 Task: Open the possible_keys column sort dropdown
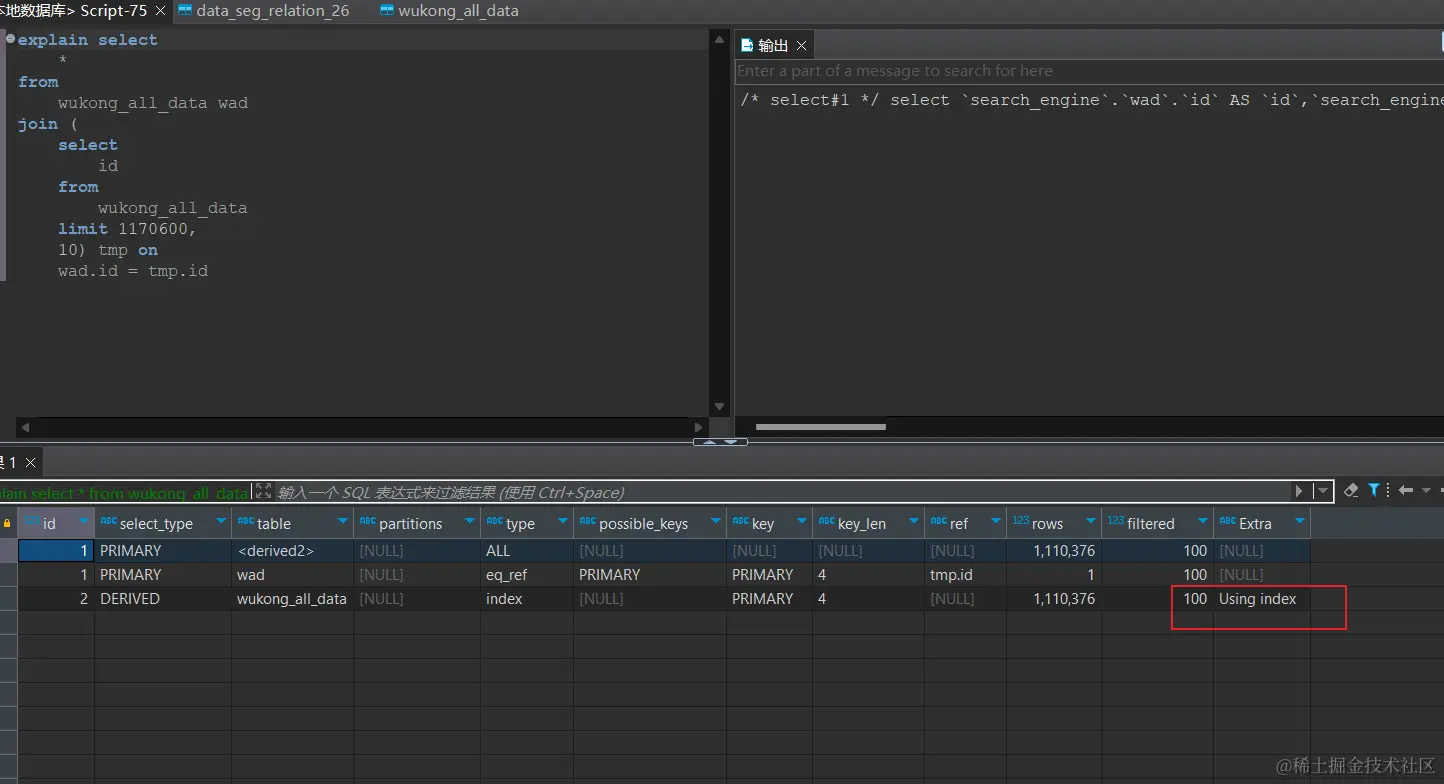(x=716, y=521)
